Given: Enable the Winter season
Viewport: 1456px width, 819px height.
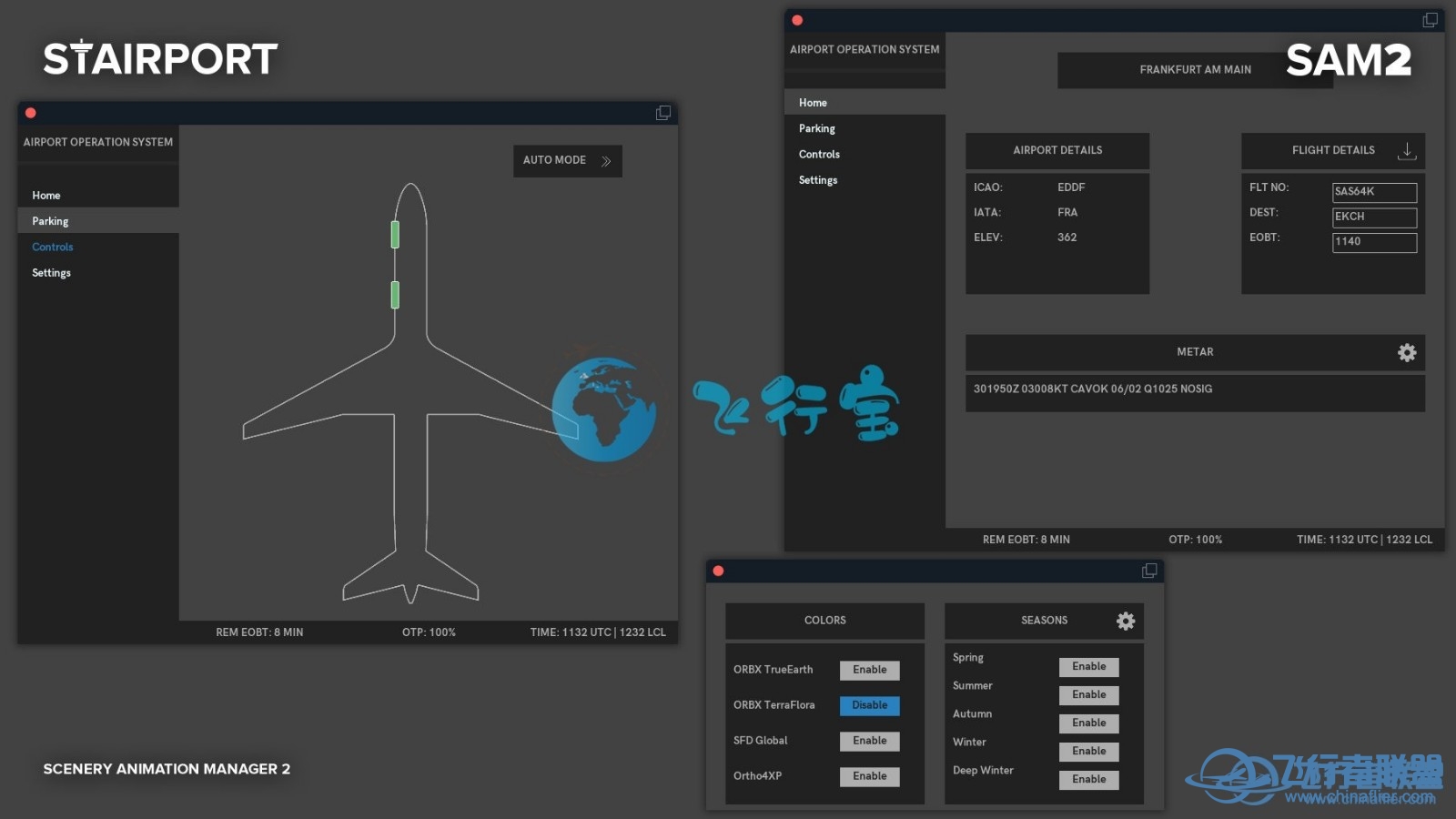Looking at the screenshot, I should tap(1089, 752).
